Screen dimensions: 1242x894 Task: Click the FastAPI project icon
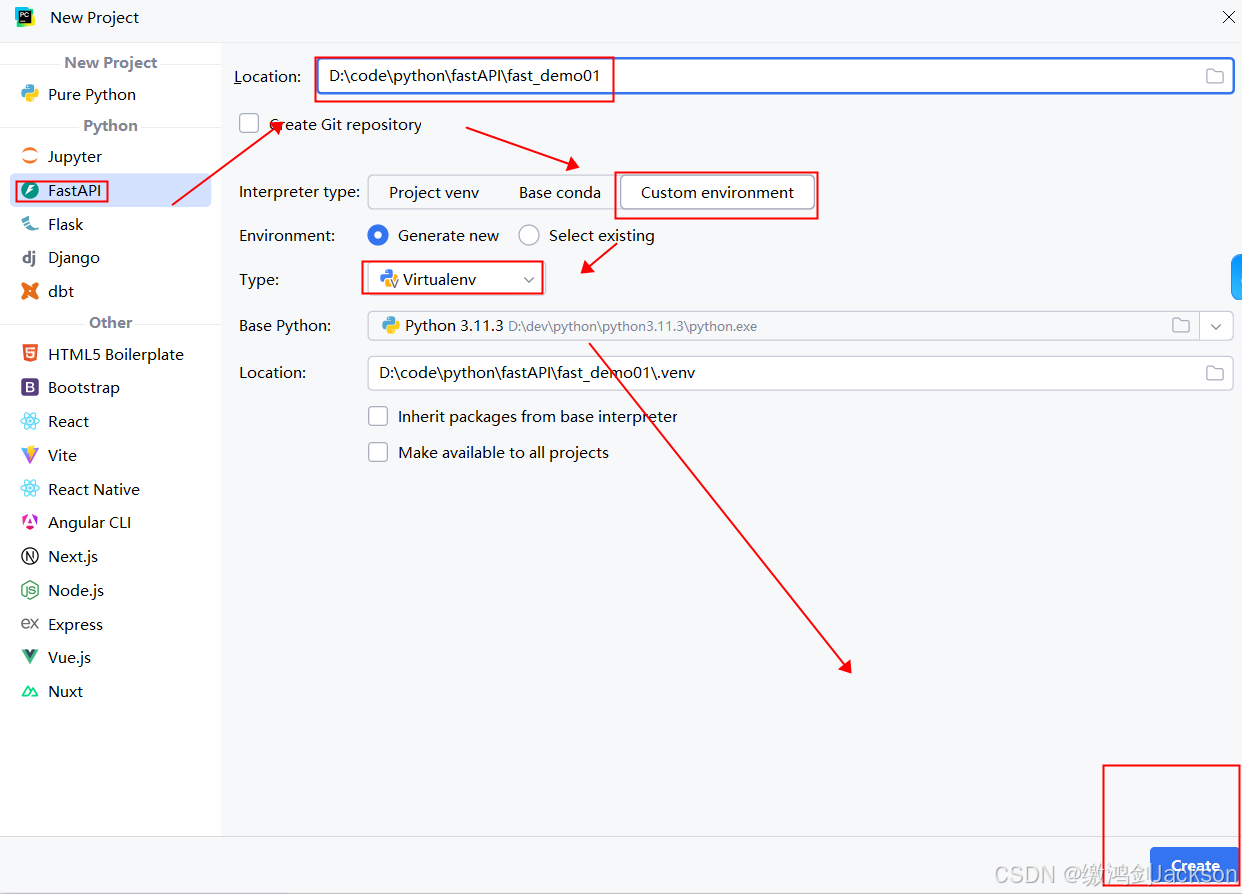pyautogui.click(x=30, y=190)
